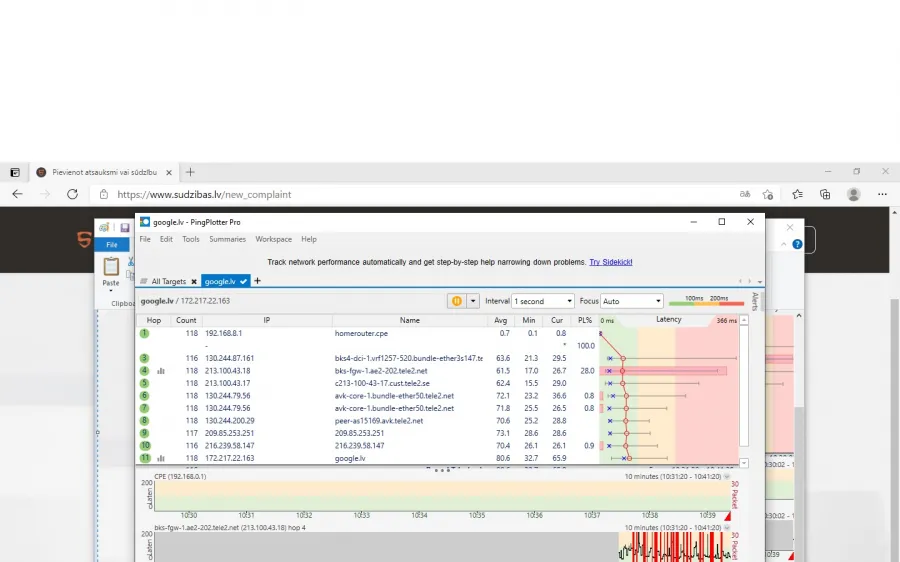This screenshot has width=900, height=562.
Task: Click the Latency graph column header
Action: coord(669,320)
